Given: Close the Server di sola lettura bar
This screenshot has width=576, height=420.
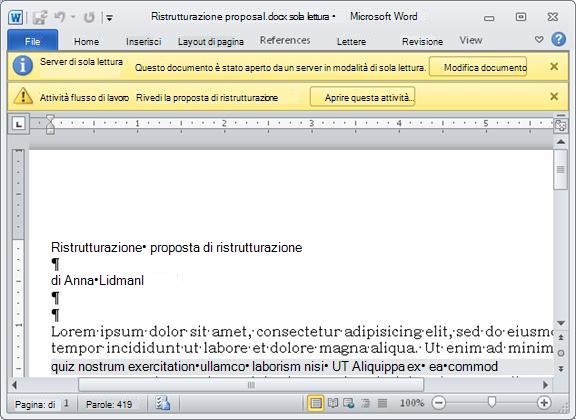Looking at the screenshot, I should tap(554, 67).
